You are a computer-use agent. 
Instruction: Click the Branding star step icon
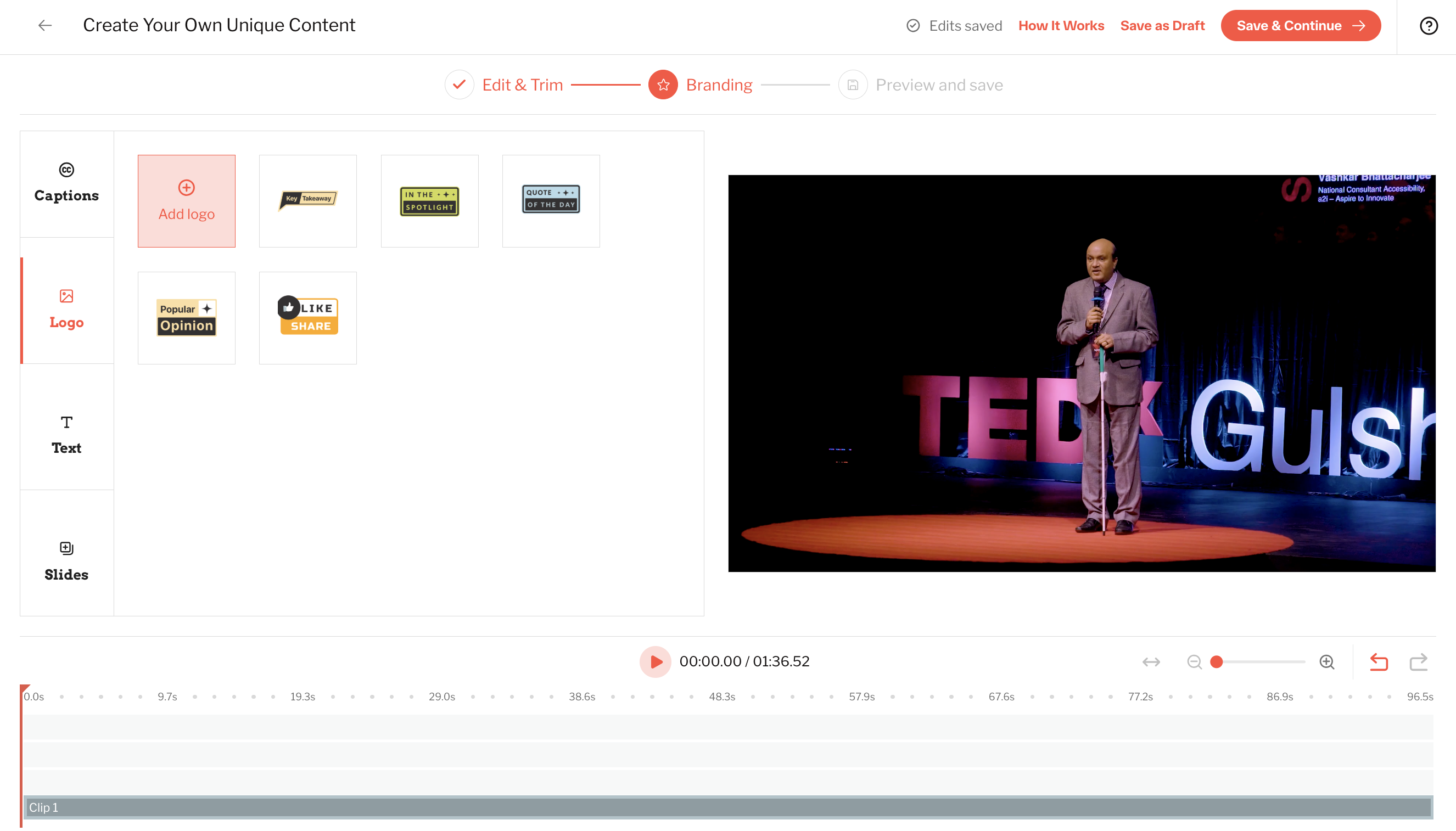tap(663, 85)
